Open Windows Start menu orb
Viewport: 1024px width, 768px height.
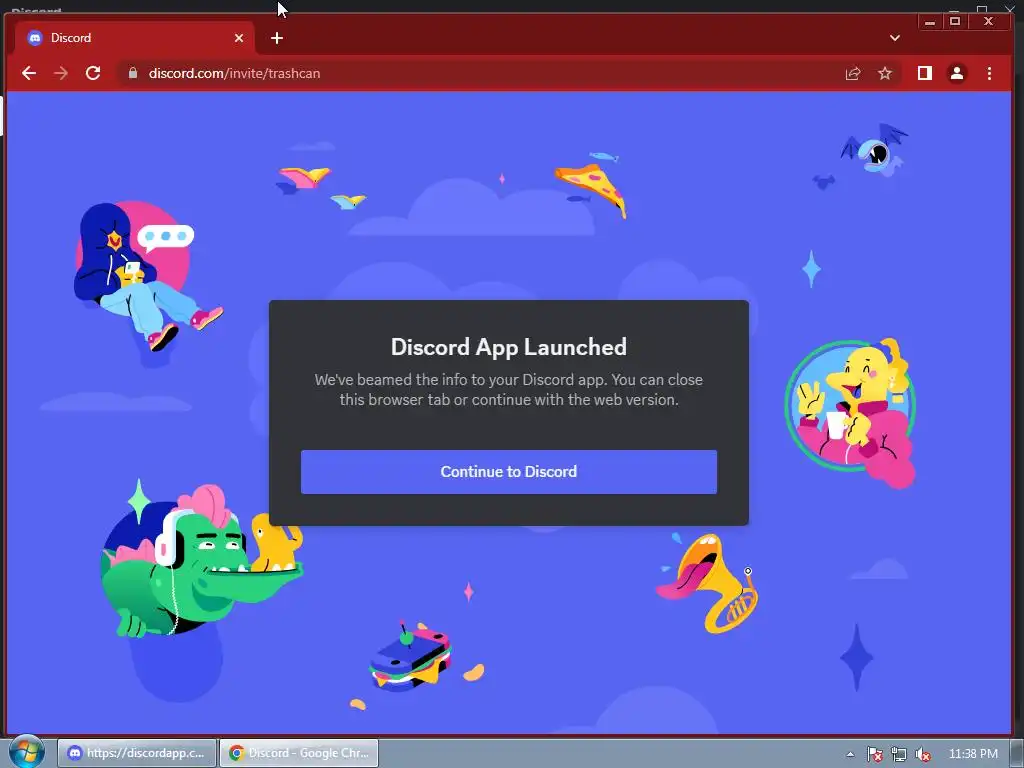(26, 752)
